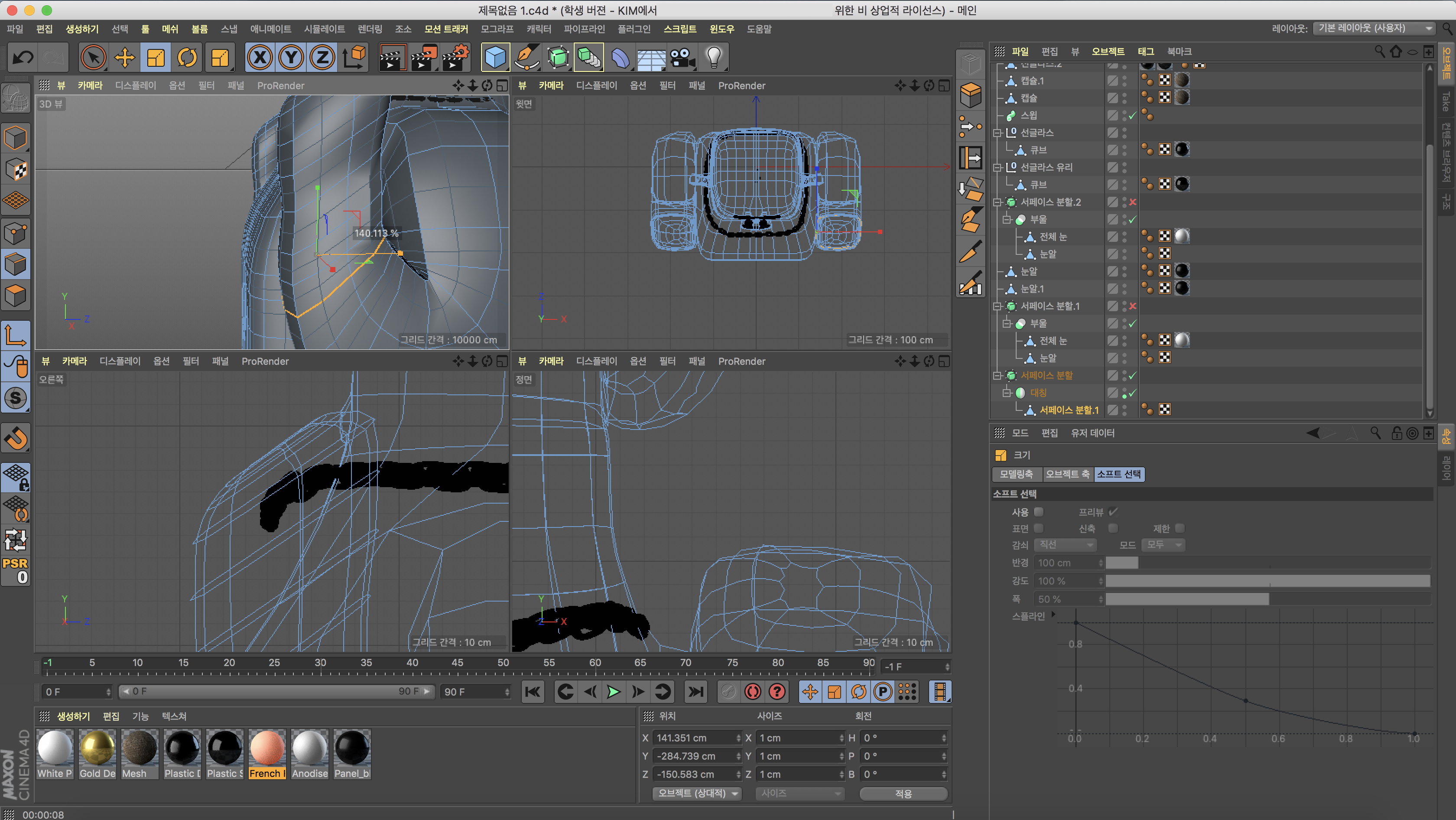
Task: Open Render Settings gear clapperboard
Action: click(455, 57)
